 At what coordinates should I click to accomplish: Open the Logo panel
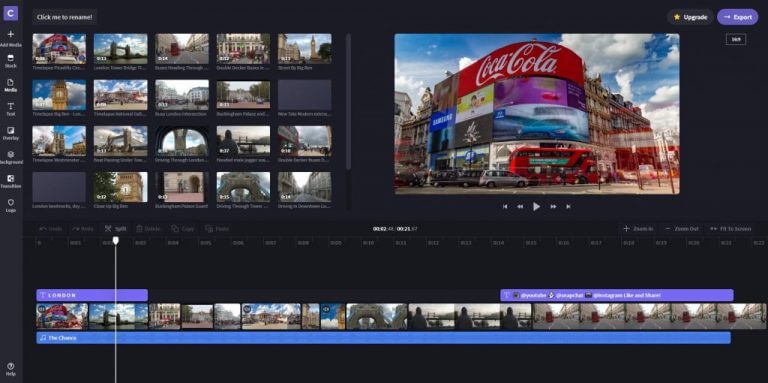click(11, 205)
